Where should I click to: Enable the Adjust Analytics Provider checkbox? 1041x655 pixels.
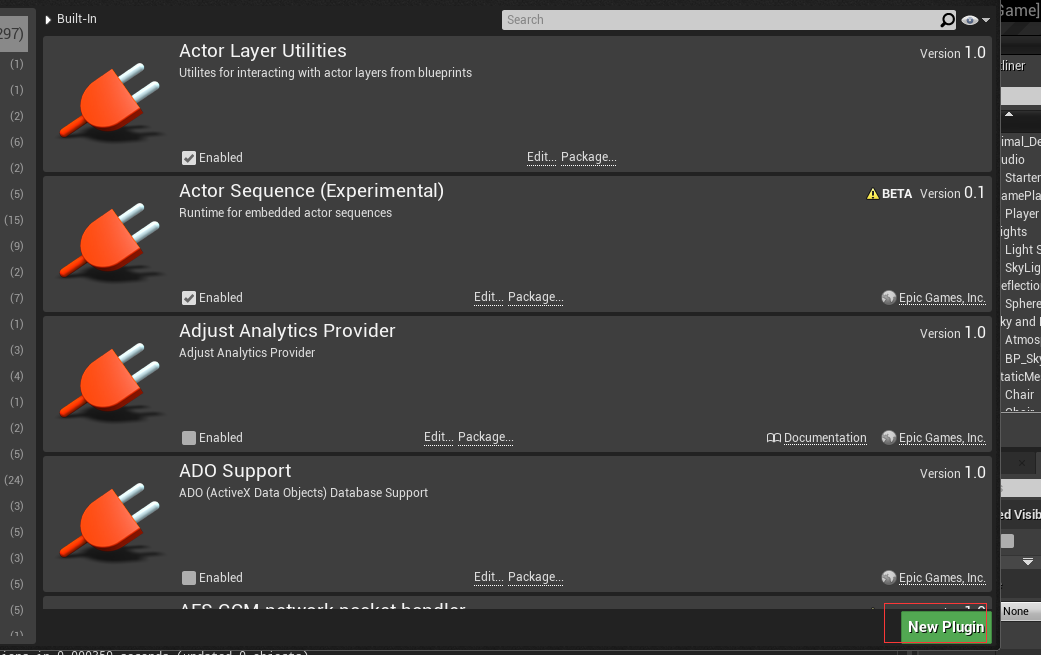pos(188,437)
